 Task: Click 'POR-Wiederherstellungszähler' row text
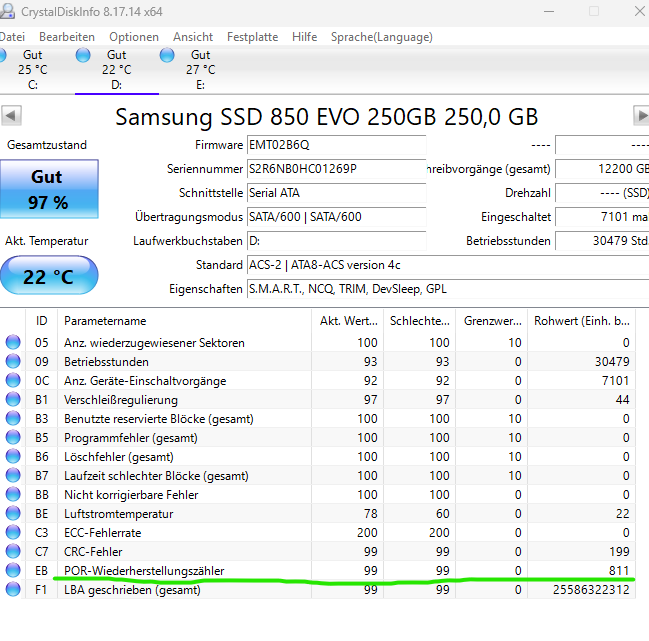coord(144,571)
